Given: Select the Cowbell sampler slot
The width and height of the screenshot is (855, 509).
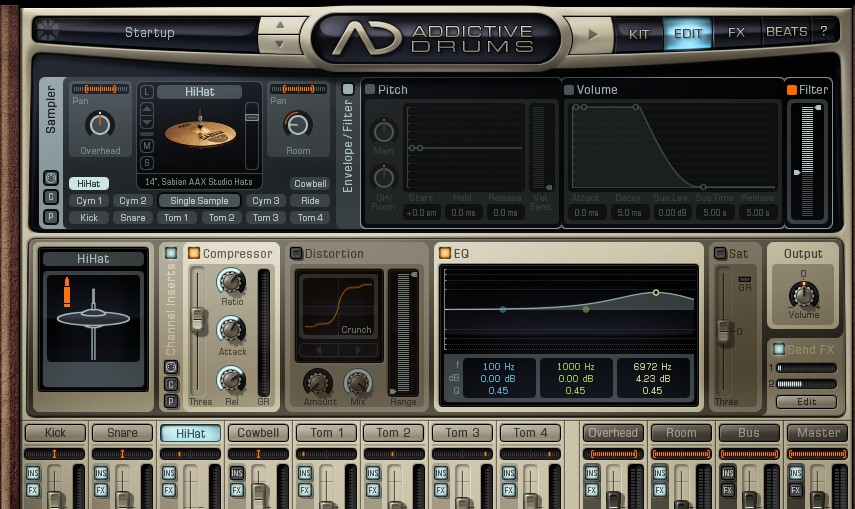Looking at the screenshot, I should pyautogui.click(x=310, y=184).
